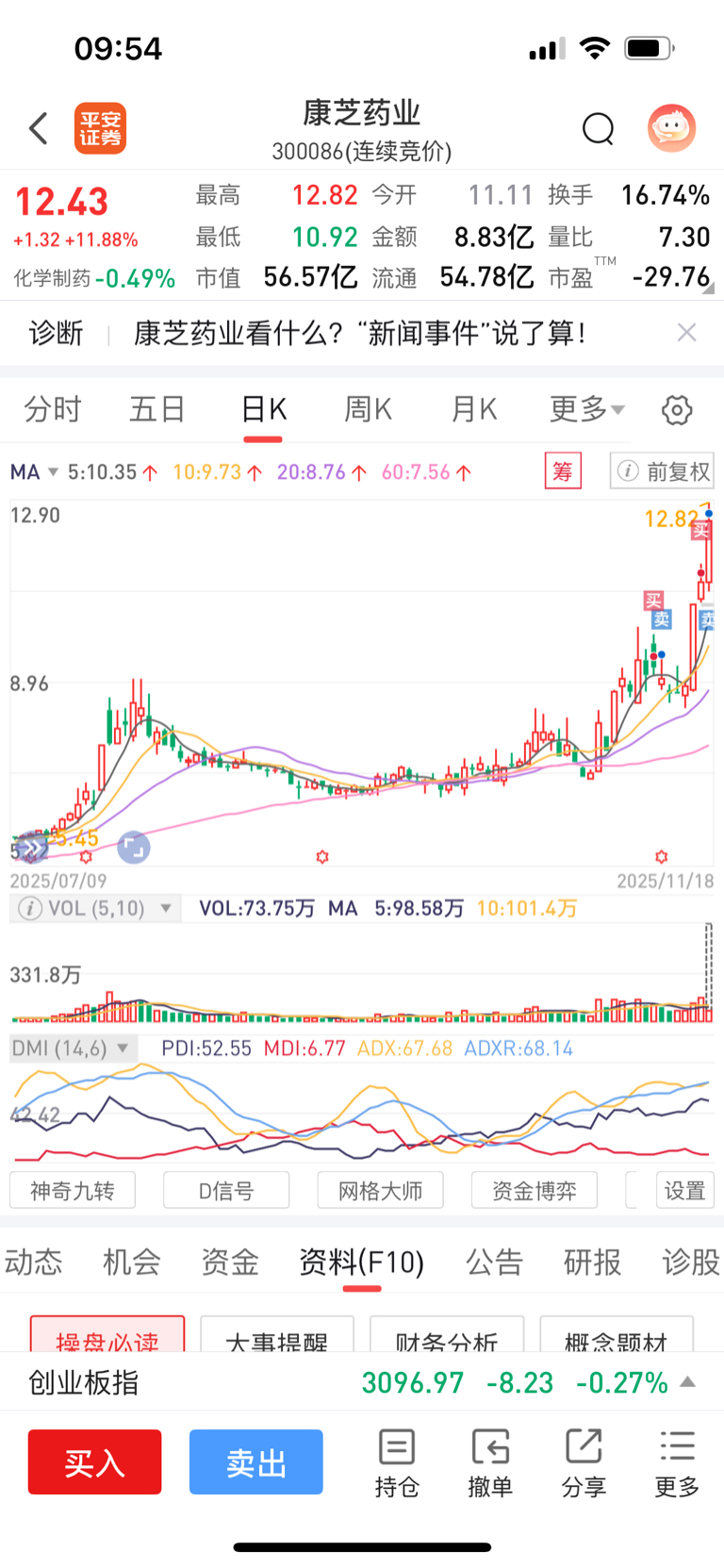Viewport: 724px width, 1568px height.
Task: Open the search magnifier icon
Action: 598,128
